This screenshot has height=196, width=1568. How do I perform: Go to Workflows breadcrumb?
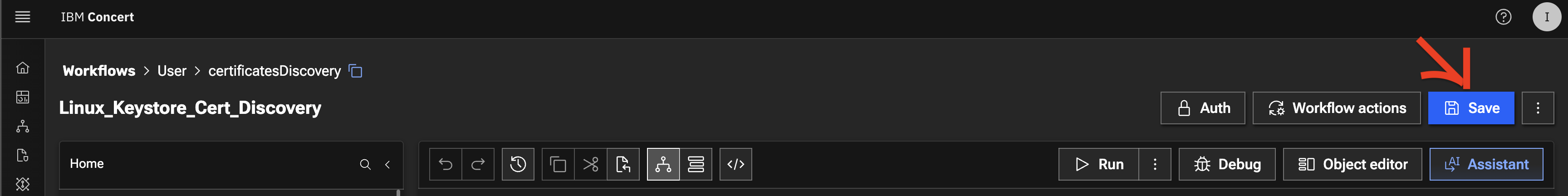pos(99,71)
